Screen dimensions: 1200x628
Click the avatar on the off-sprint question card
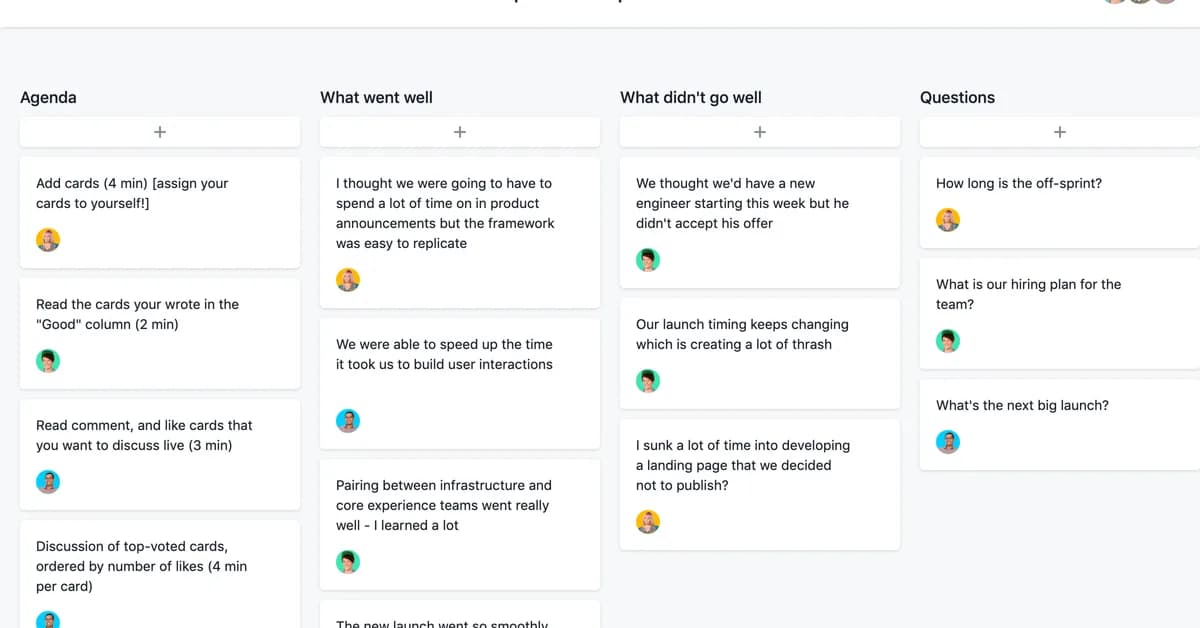pyautogui.click(x=947, y=219)
